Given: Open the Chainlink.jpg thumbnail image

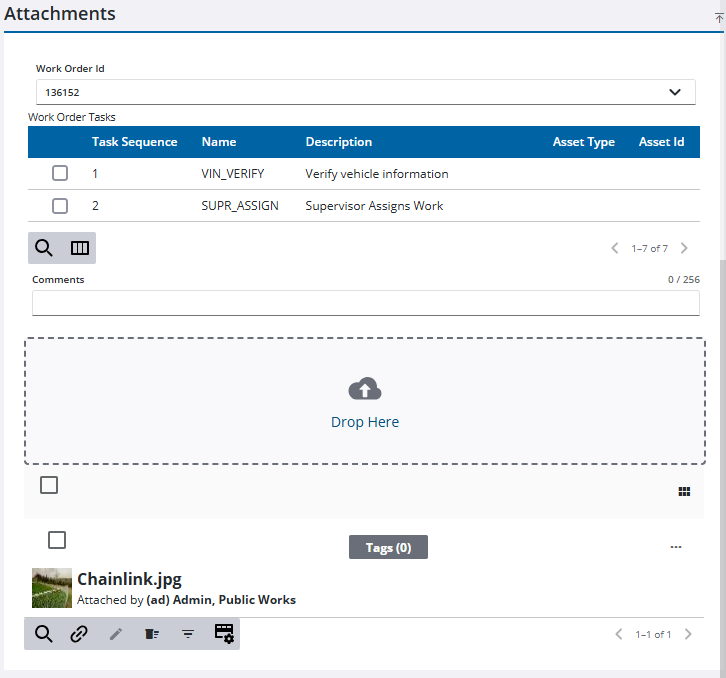Looking at the screenshot, I should coord(52,588).
